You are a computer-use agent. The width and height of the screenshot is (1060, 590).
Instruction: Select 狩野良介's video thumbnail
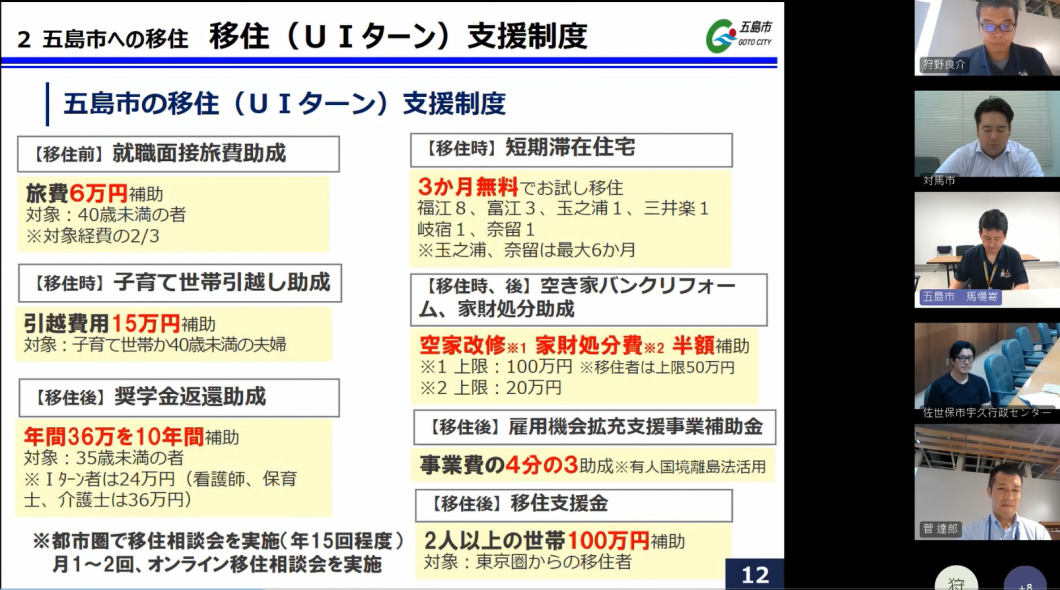coord(986,37)
